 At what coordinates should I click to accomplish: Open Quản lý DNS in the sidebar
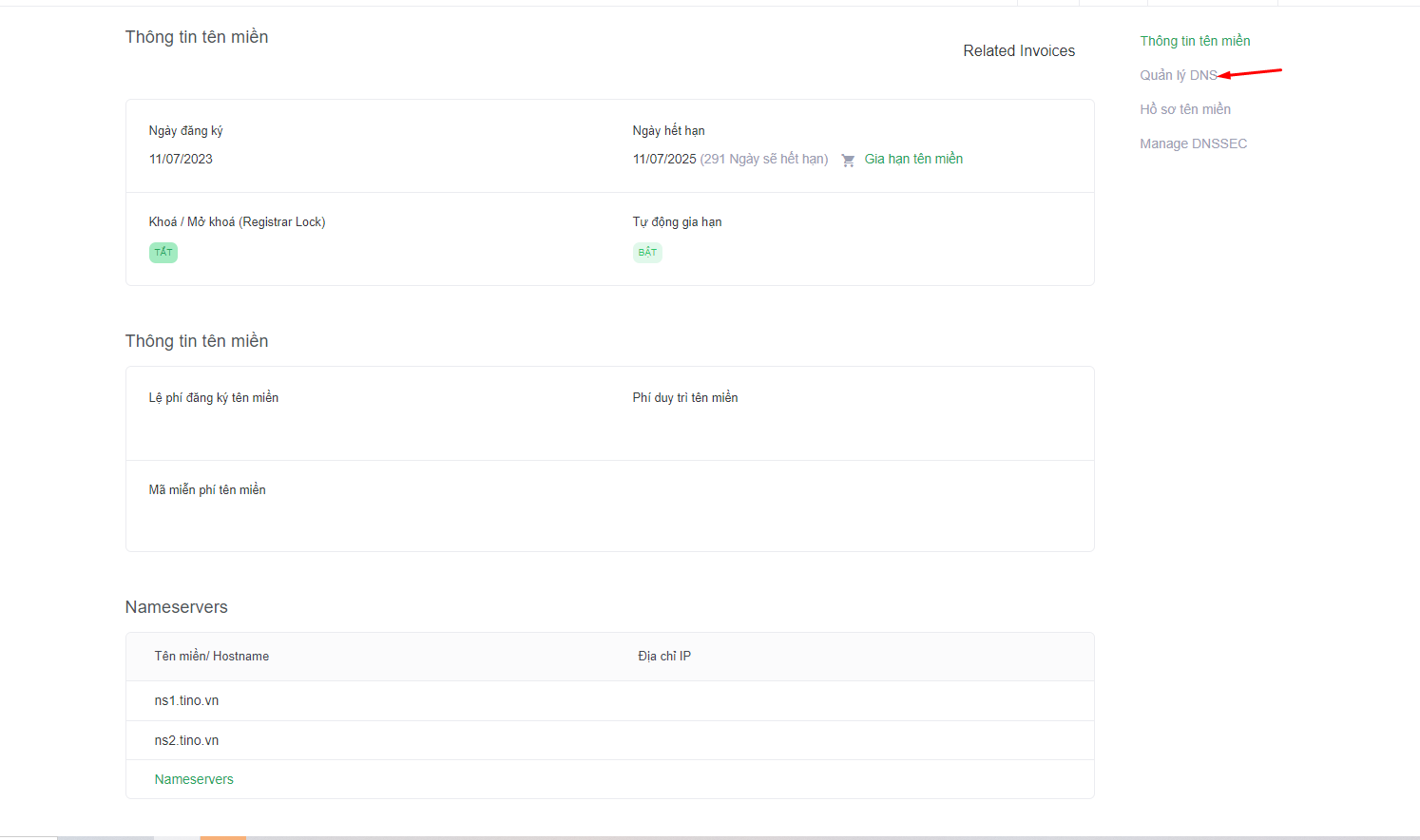(1179, 75)
